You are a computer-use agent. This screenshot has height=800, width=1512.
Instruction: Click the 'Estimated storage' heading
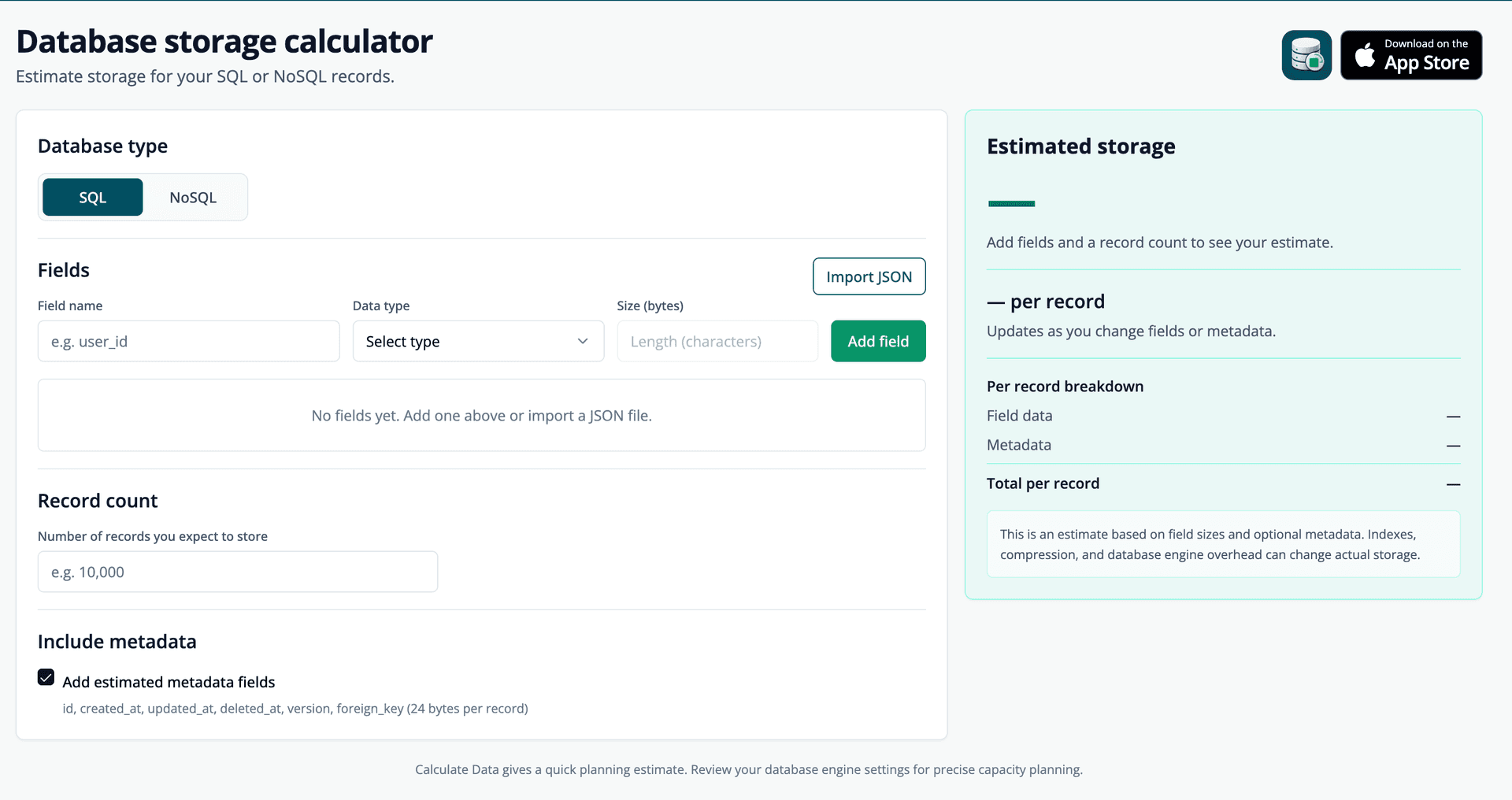click(1080, 146)
